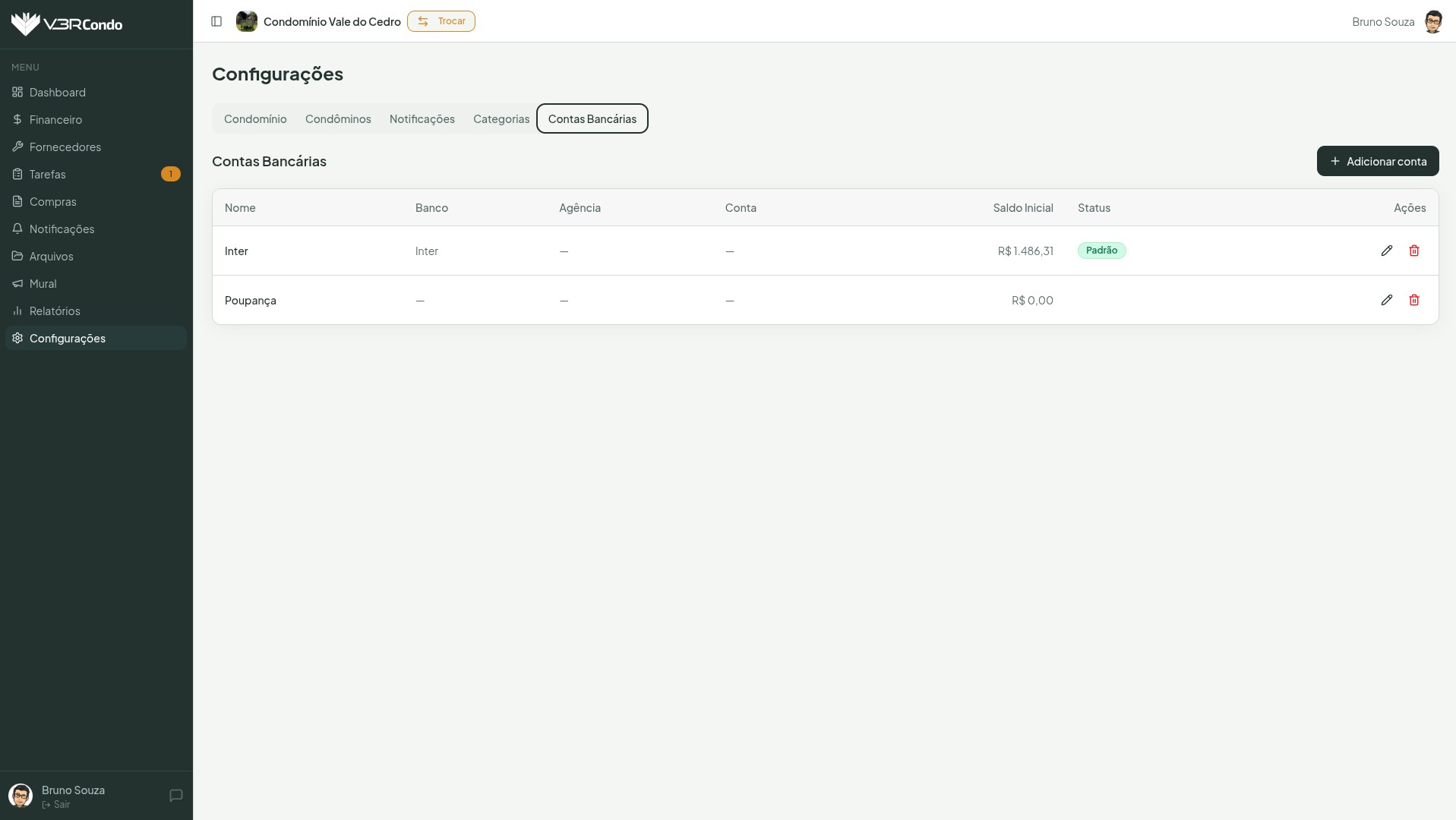This screenshot has height=820, width=1456.
Task: Navigate to Financeiro in the sidebar
Action: click(x=55, y=119)
